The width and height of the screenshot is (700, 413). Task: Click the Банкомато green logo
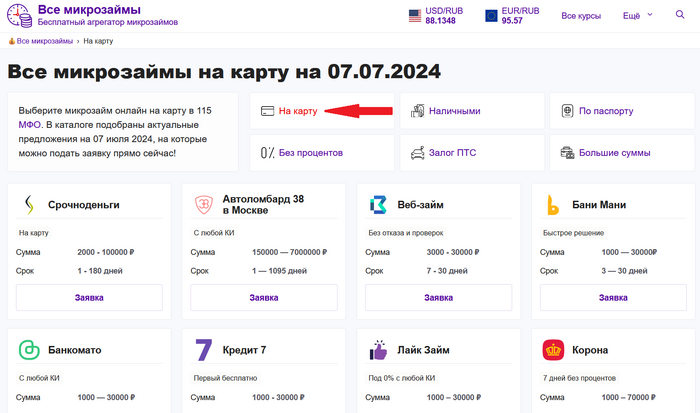tap(29, 350)
